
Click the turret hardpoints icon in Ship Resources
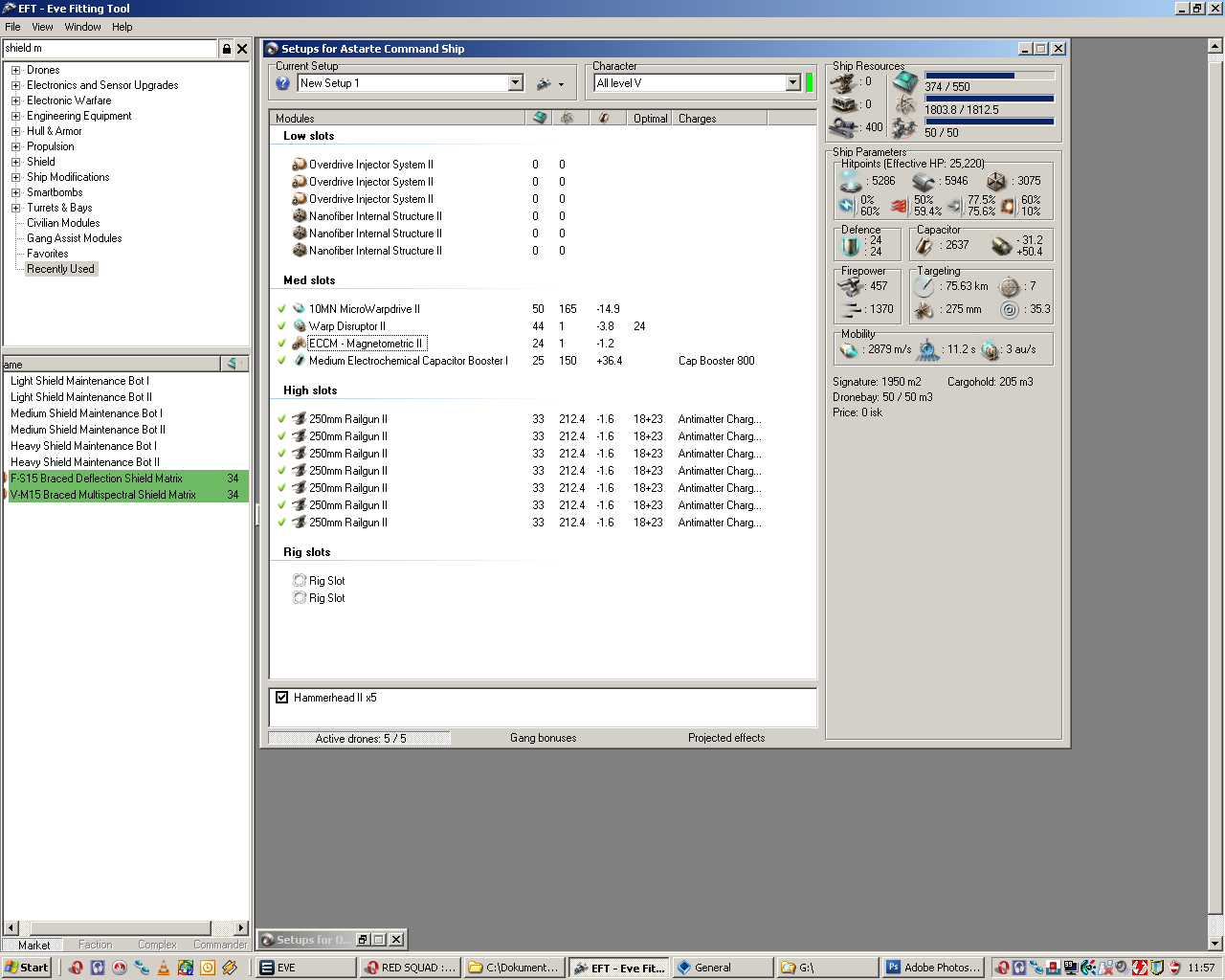(843, 83)
